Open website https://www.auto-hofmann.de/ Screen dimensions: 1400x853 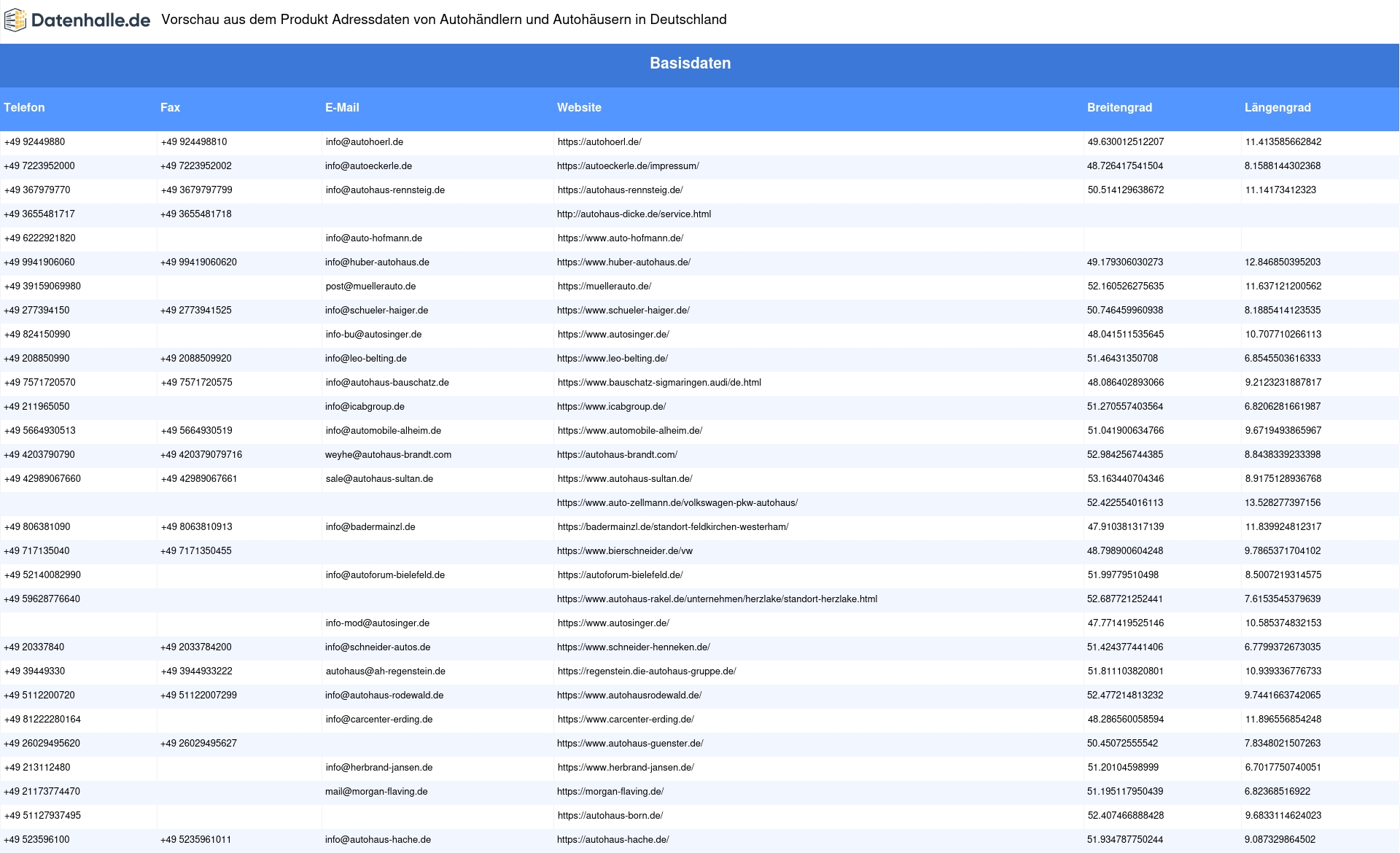pyautogui.click(x=621, y=238)
